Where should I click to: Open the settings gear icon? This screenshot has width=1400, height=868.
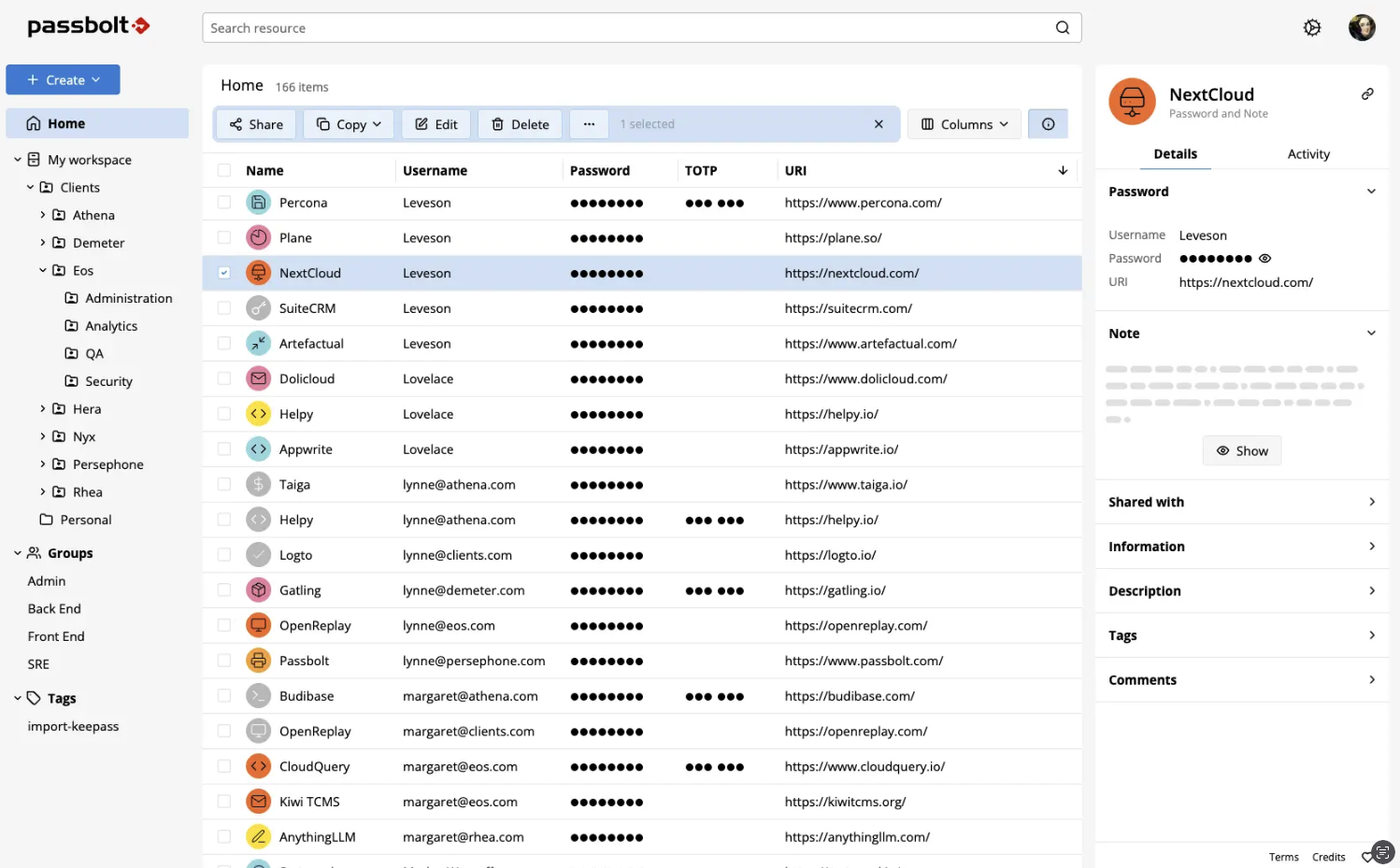tap(1312, 28)
